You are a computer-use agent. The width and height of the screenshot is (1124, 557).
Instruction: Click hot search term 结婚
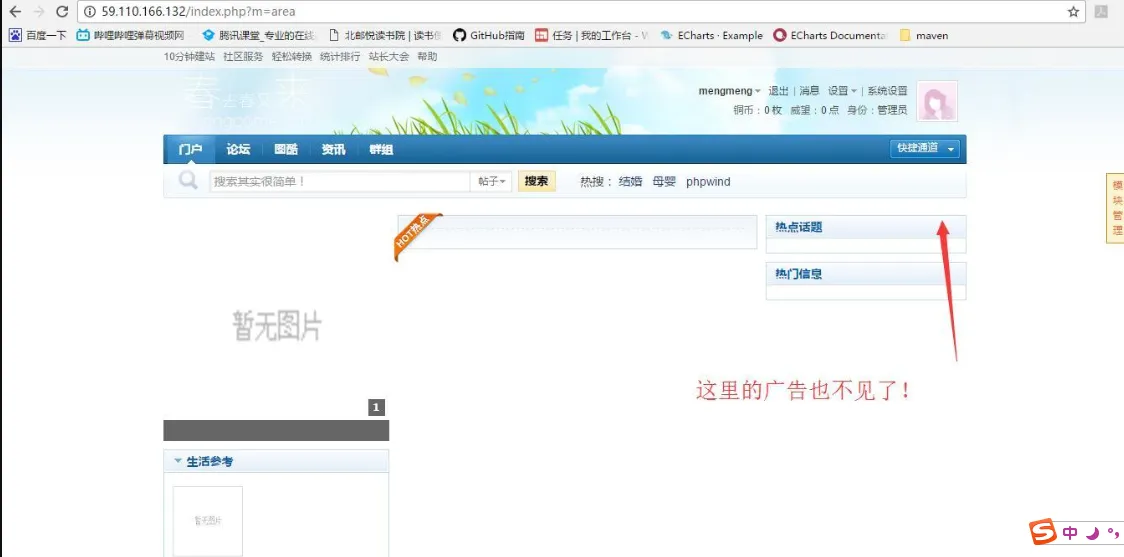tap(630, 181)
